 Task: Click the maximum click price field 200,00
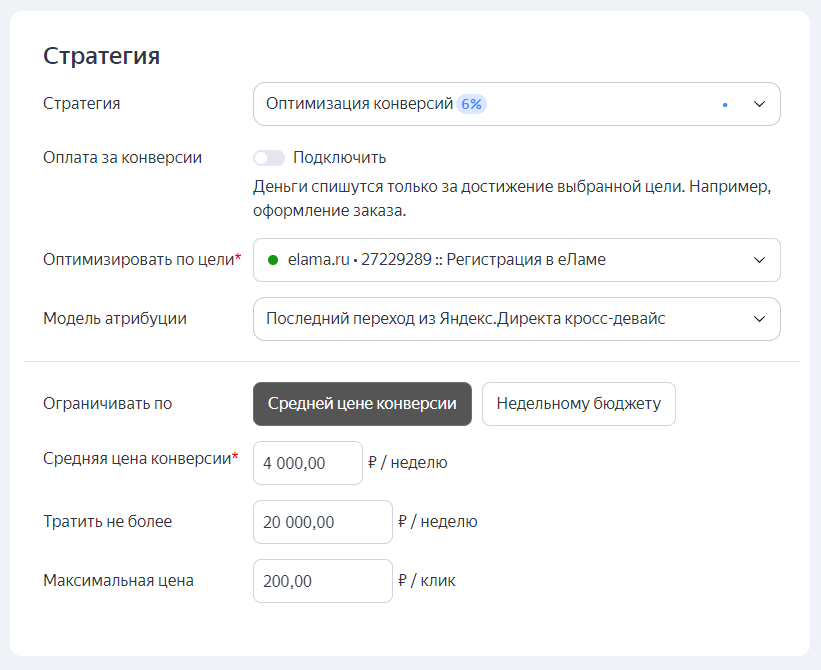coord(322,581)
